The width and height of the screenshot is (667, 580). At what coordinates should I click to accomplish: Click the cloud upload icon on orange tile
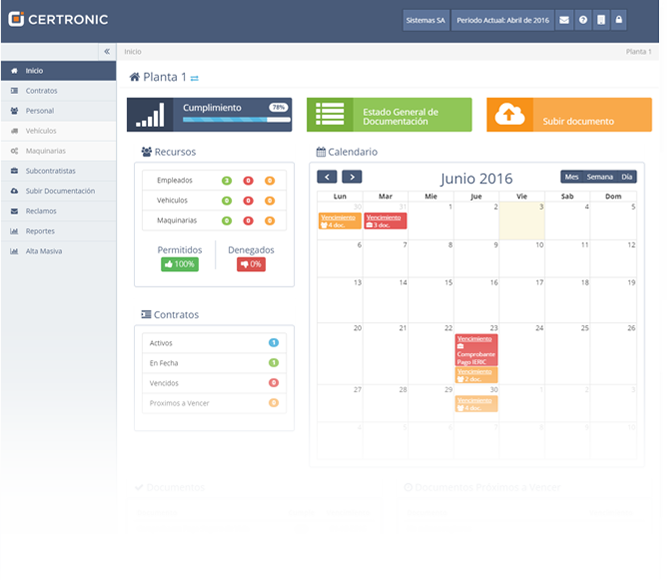pos(509,115)
